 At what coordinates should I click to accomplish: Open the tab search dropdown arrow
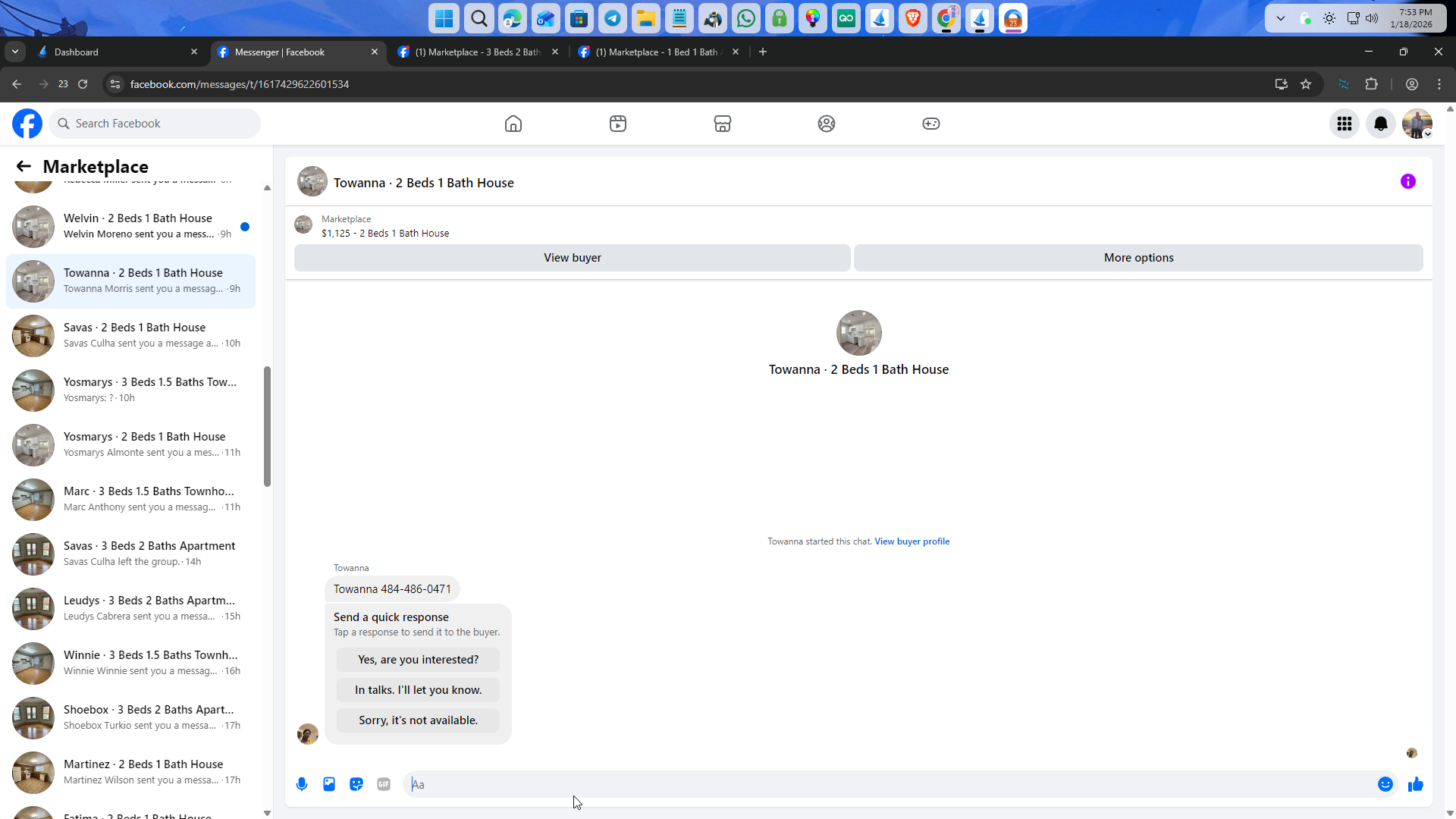tap(15, 52)
